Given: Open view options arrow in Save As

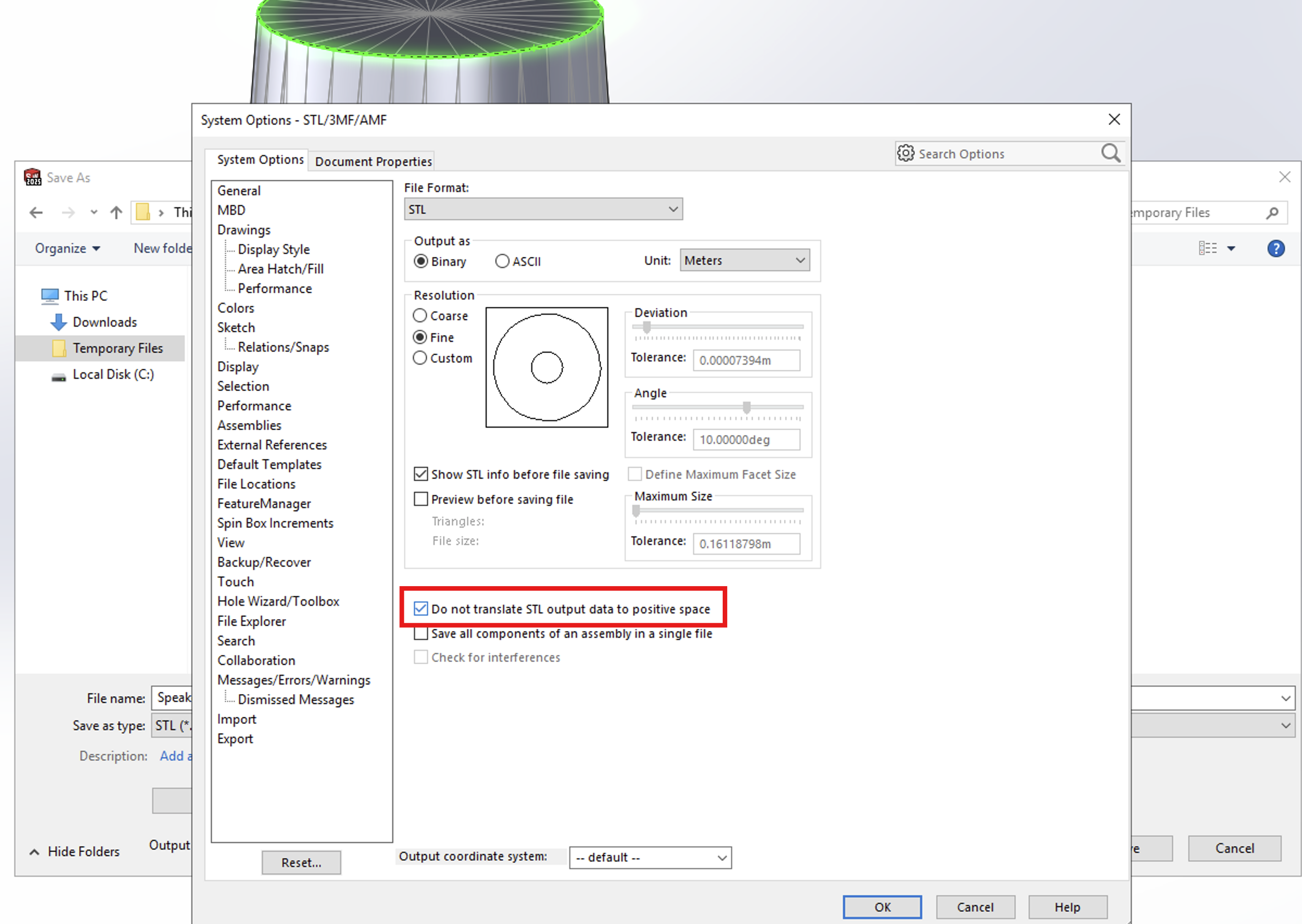Looking at the screenshot, I should (x=1232, y=249).
